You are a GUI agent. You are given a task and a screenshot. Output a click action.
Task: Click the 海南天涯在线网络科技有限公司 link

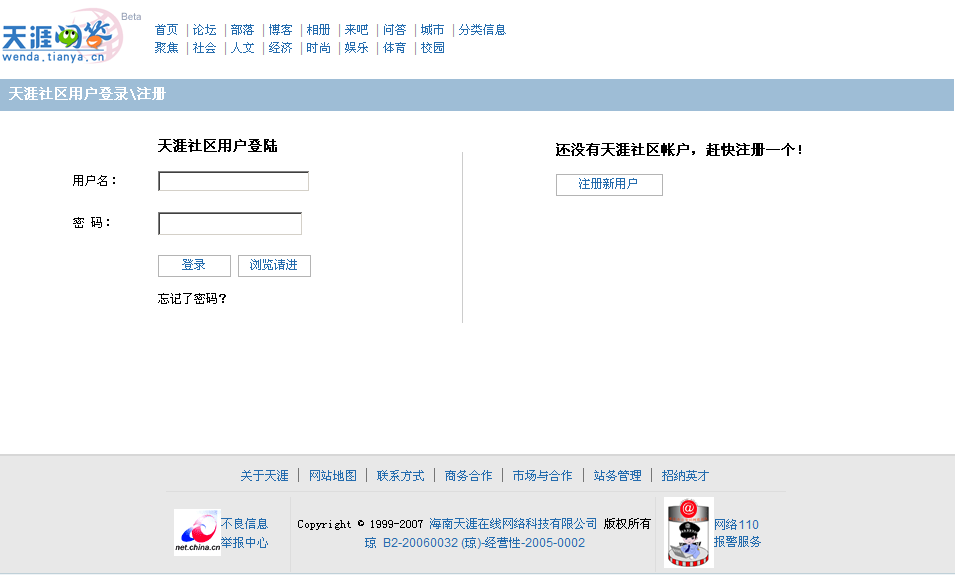pos(513,524)
